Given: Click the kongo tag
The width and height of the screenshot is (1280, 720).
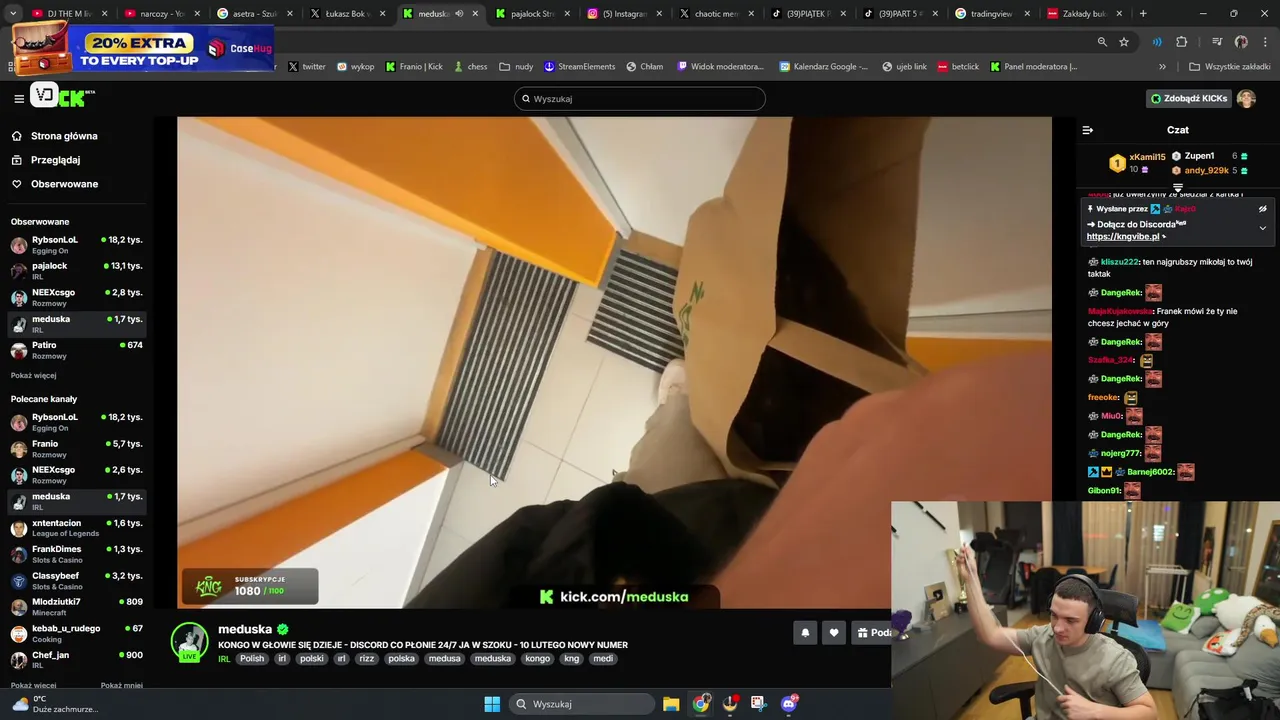Looking at the screenshot, I should pyautogui.click(x=538, y=659).
